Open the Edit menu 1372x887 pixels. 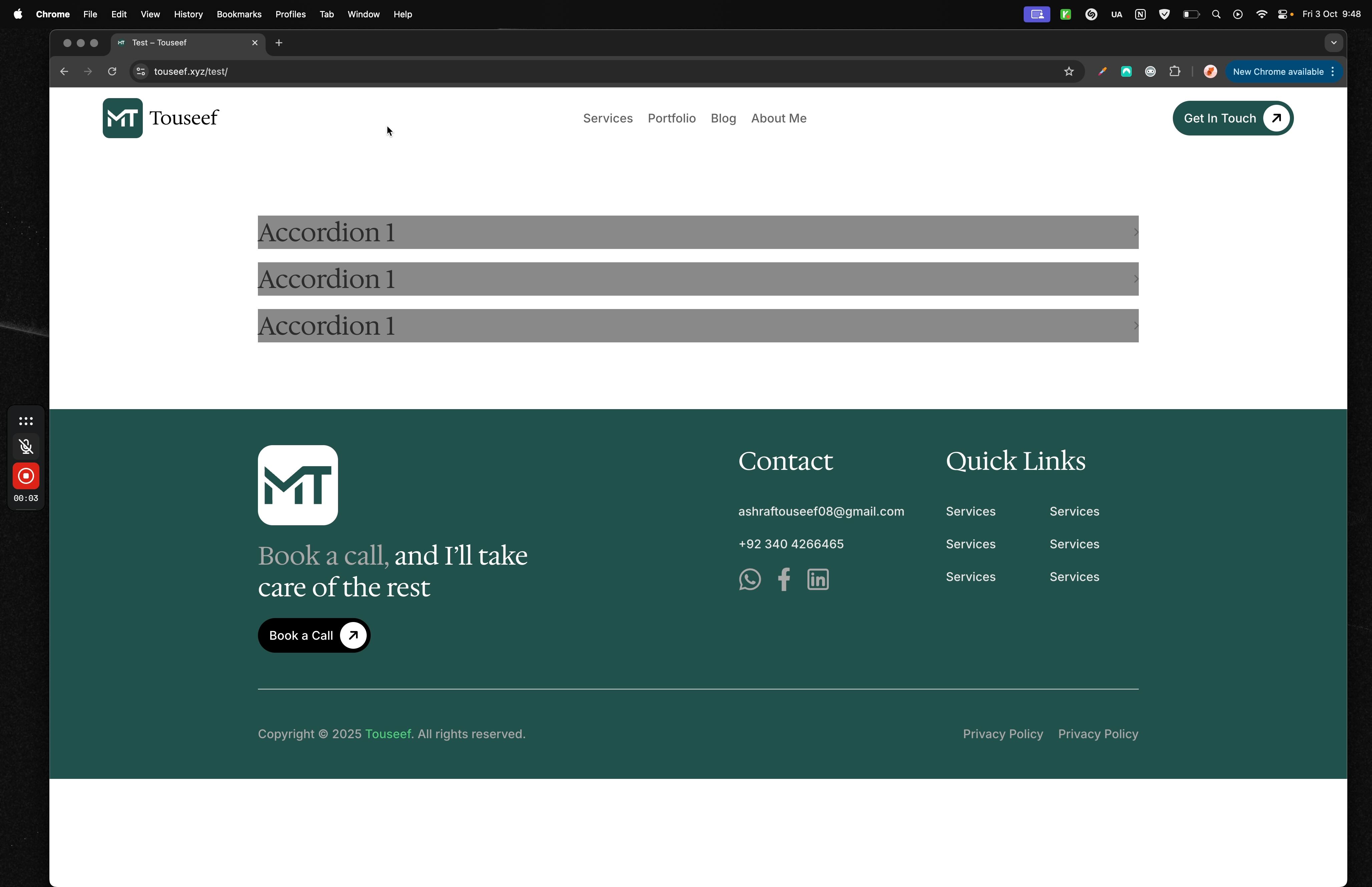118,14
